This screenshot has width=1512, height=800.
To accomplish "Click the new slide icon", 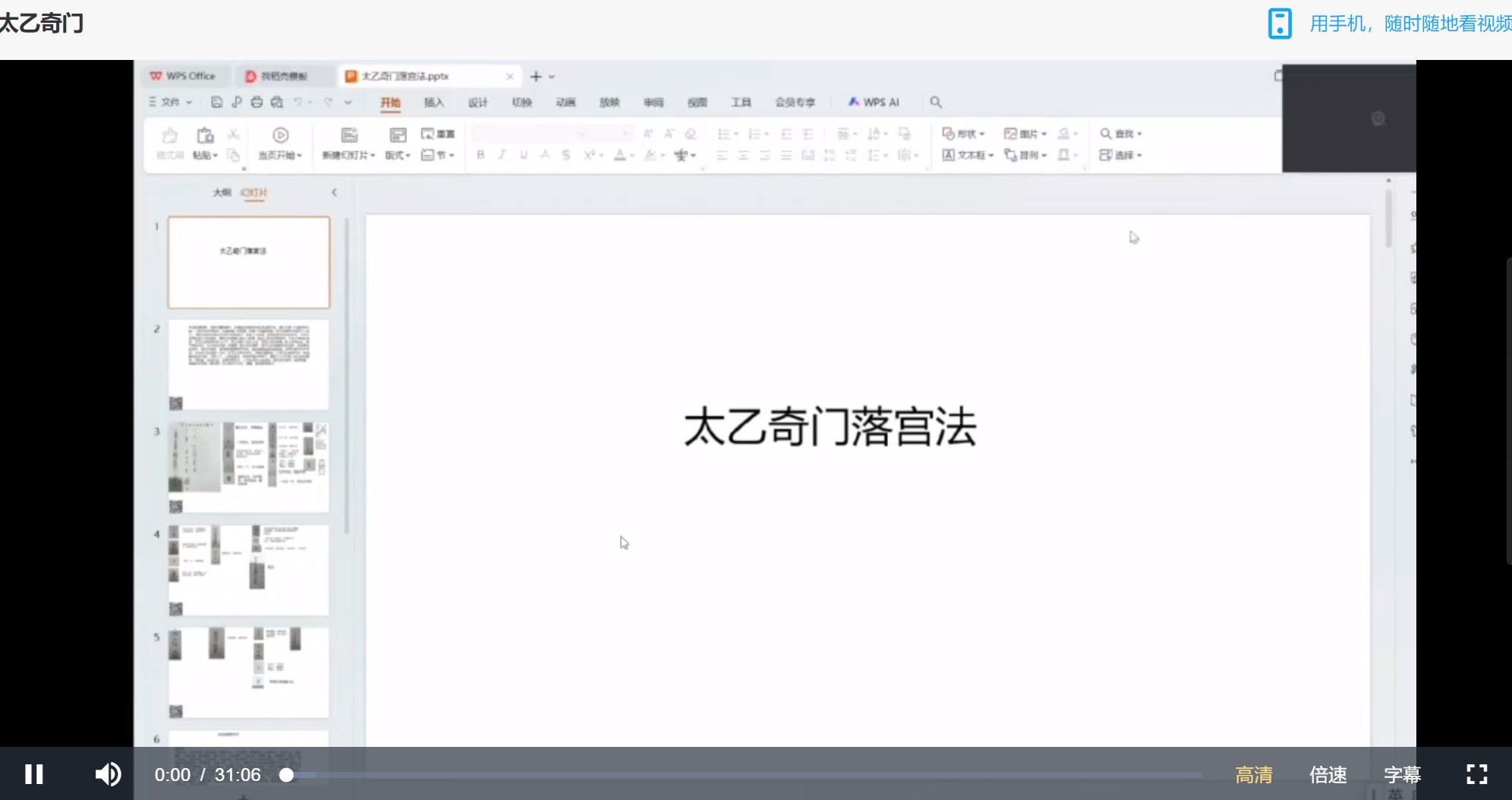I will [x=349, y=135].
